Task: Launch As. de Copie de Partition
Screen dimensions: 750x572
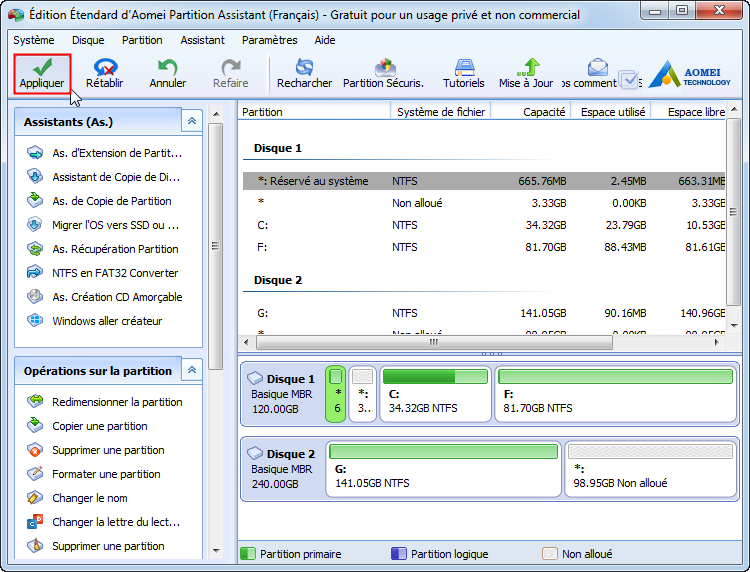Action: coord(99,201)
